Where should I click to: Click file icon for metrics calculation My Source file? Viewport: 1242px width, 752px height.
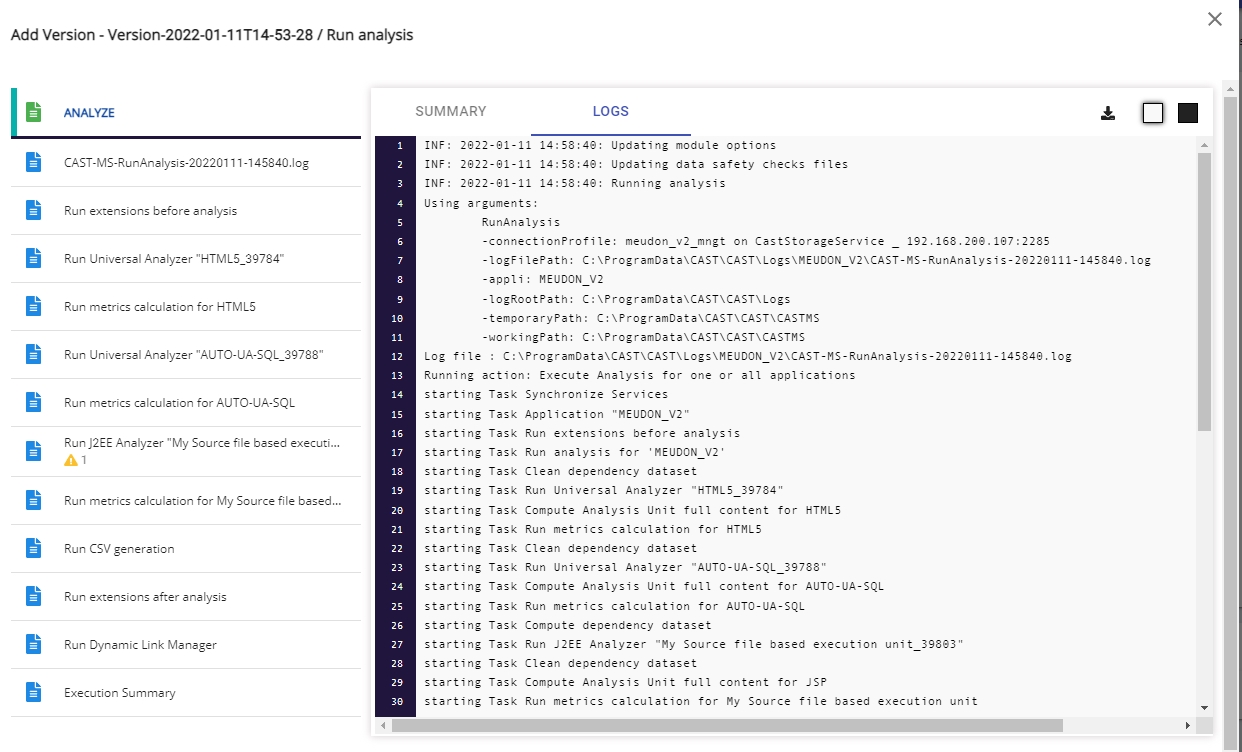coord(34,500)
